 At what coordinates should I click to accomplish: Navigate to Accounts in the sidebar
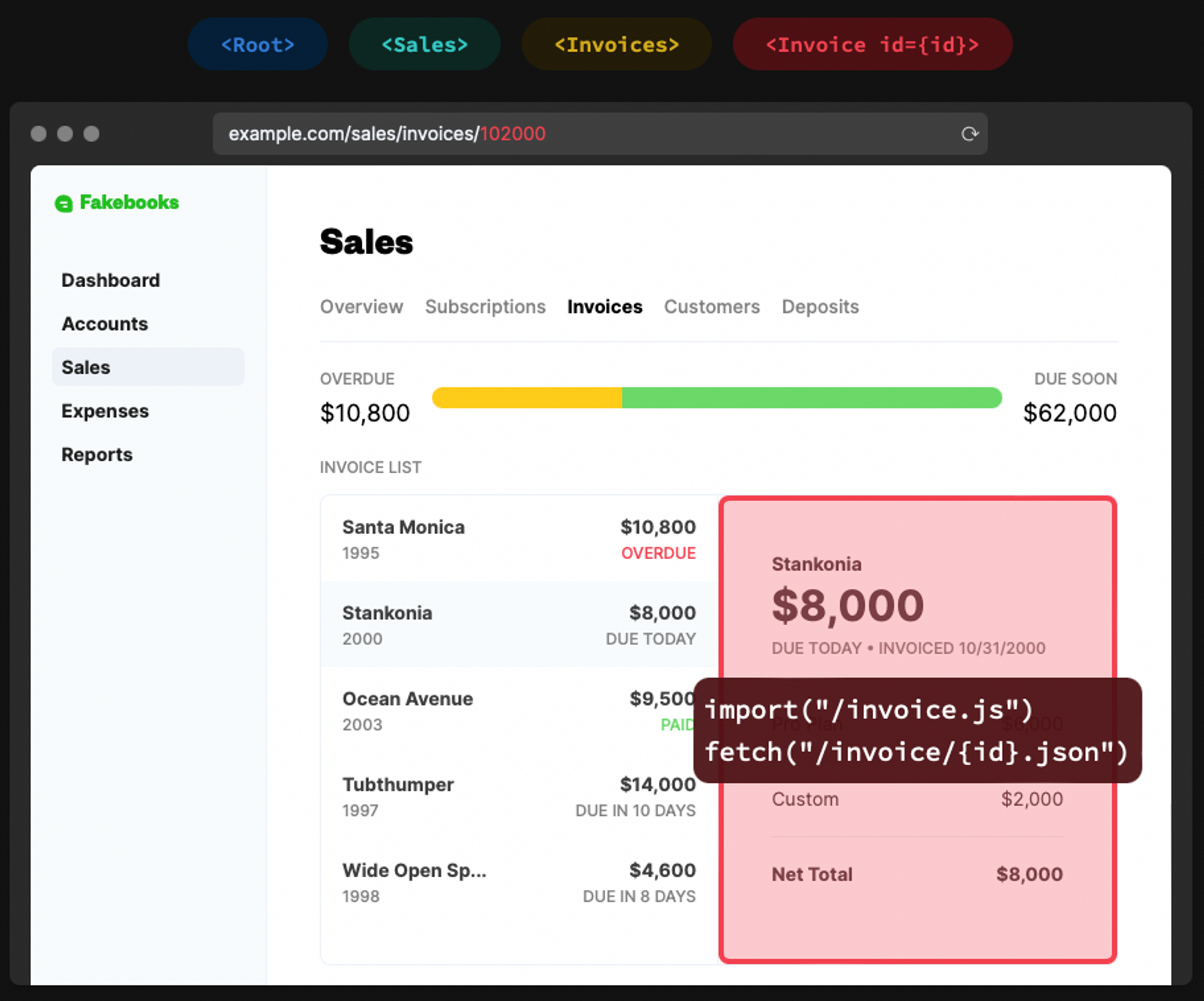105,324
